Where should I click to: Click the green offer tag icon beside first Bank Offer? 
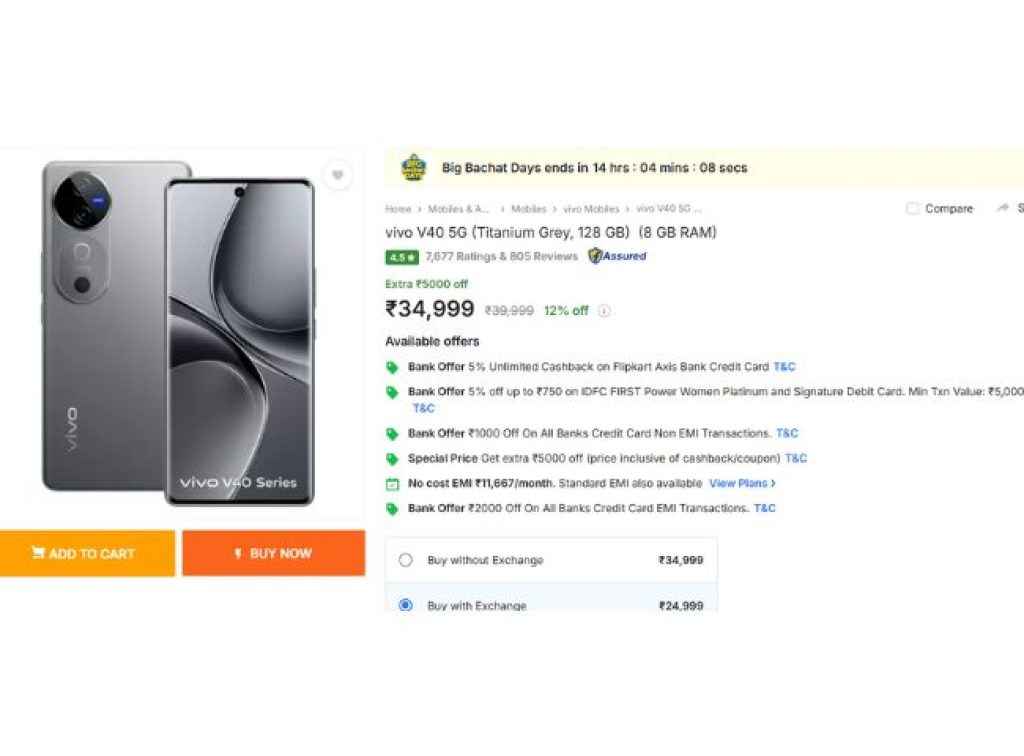[392, 367]
